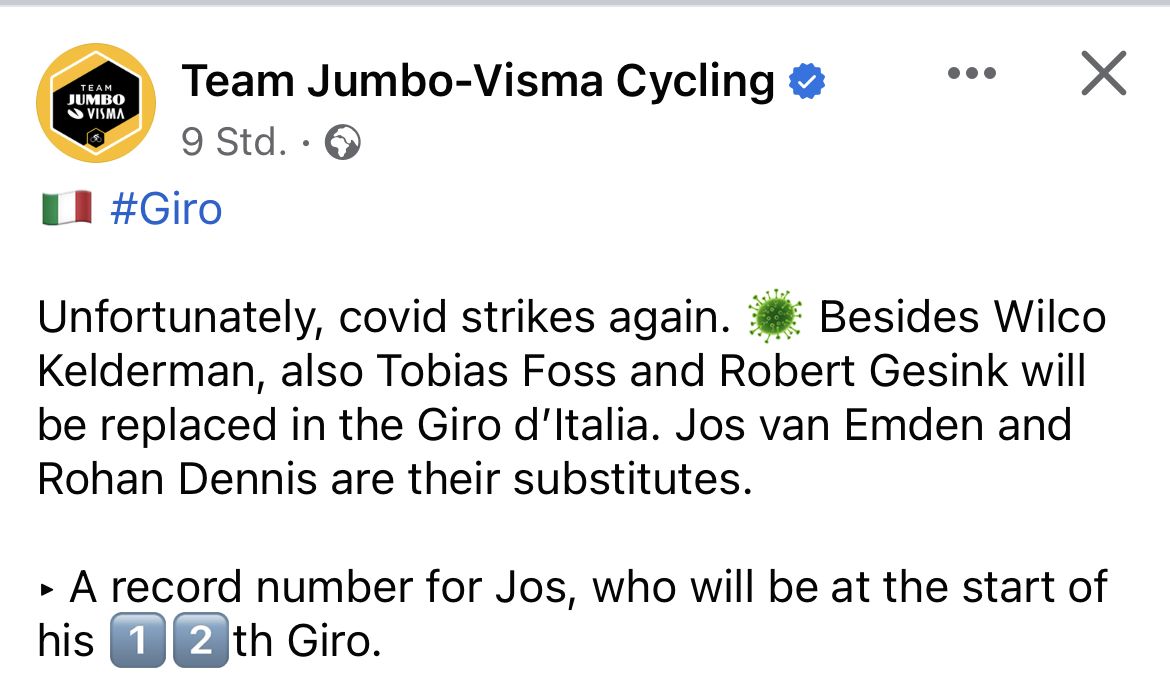This screenshot has width=1170, height=697.
Task: Open the '9 Std.' post timestamp
Action: pyautogui.click(x=234, y=143)
